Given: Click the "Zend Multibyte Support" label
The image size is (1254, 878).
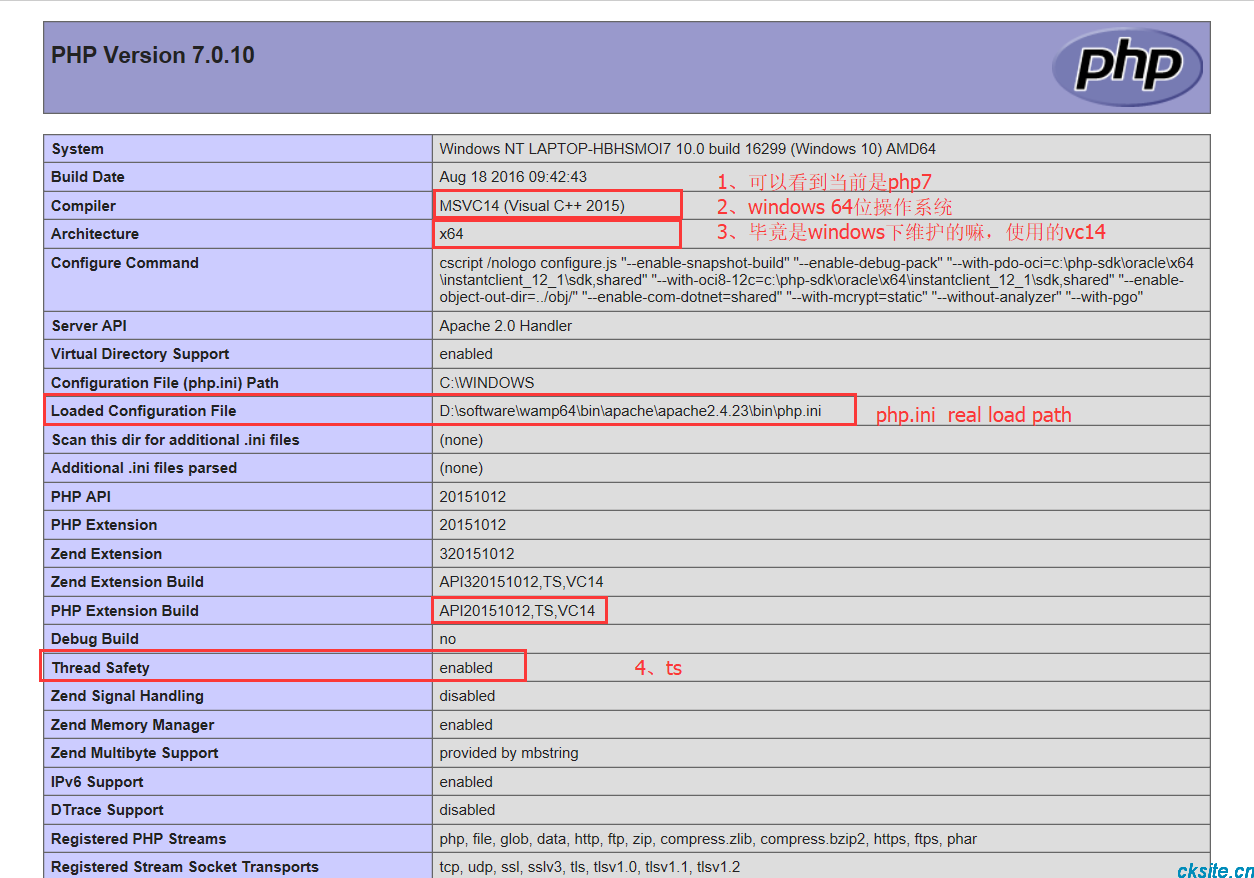Looking at the screenshot, I should [x=135, y=753].
